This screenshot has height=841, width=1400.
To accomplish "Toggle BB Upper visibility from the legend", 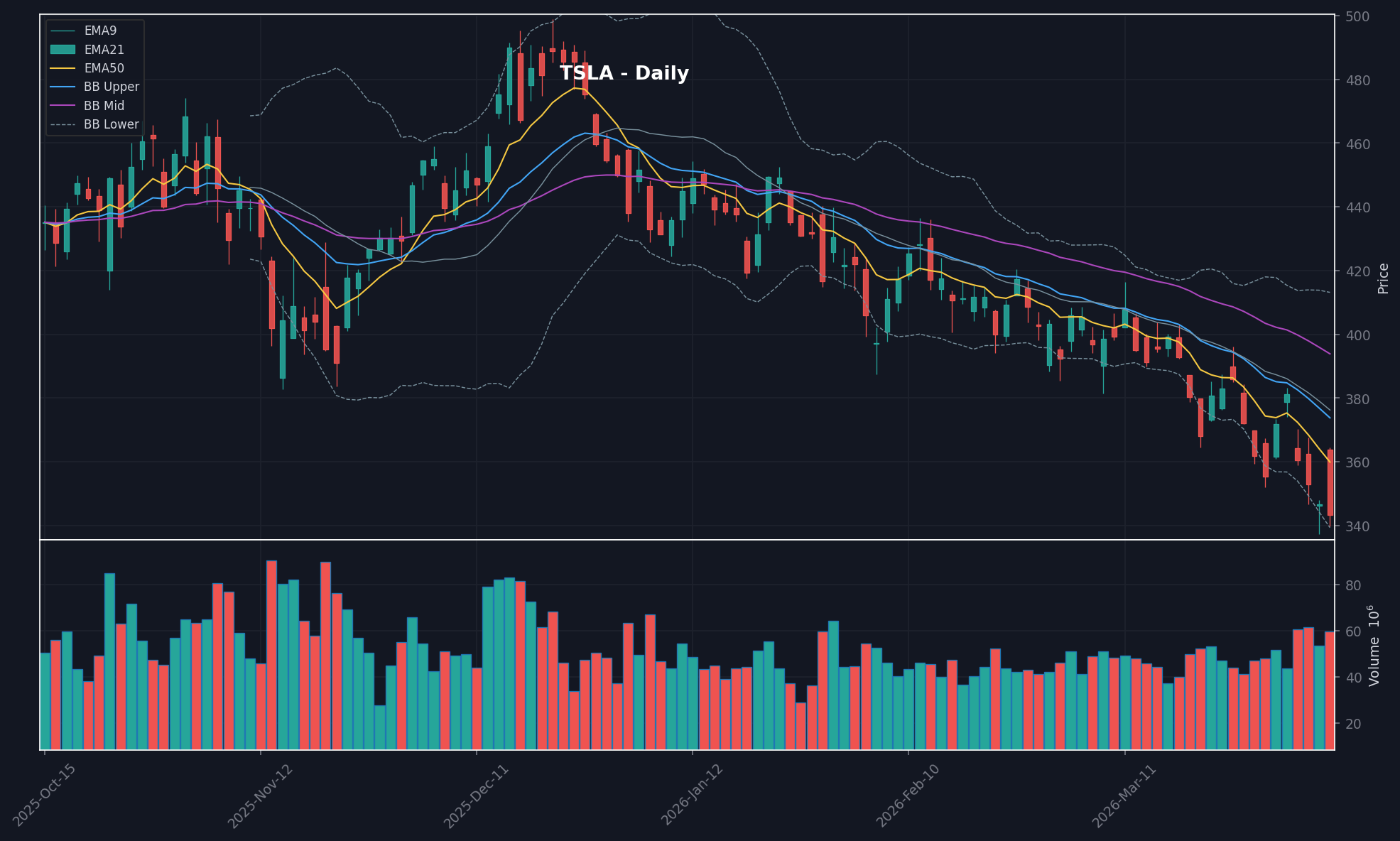I will pyautogui.click(x=111, y=87).
